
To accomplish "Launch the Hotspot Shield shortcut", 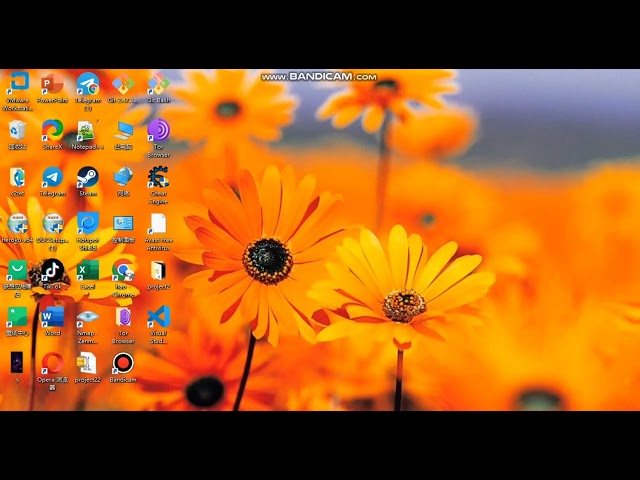I will coord(88,232).
